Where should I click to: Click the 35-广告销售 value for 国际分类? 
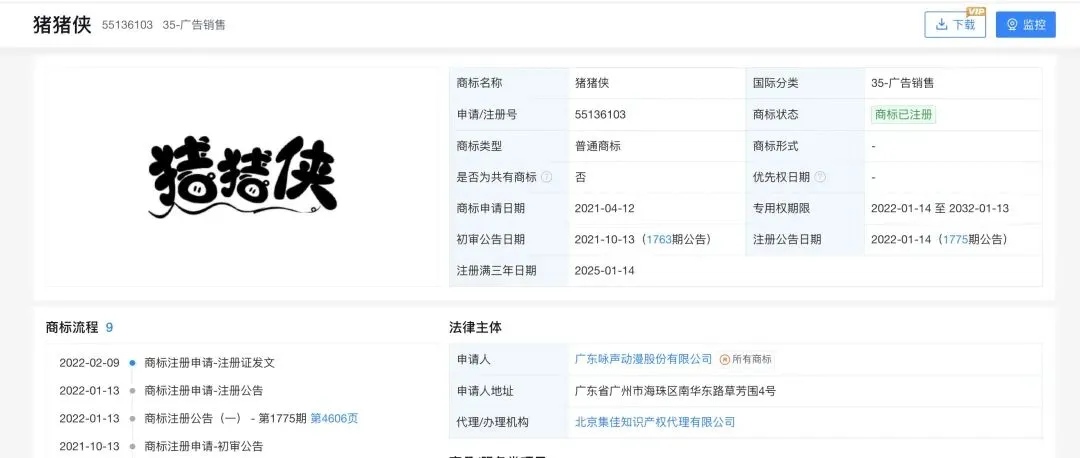(902, 83)
